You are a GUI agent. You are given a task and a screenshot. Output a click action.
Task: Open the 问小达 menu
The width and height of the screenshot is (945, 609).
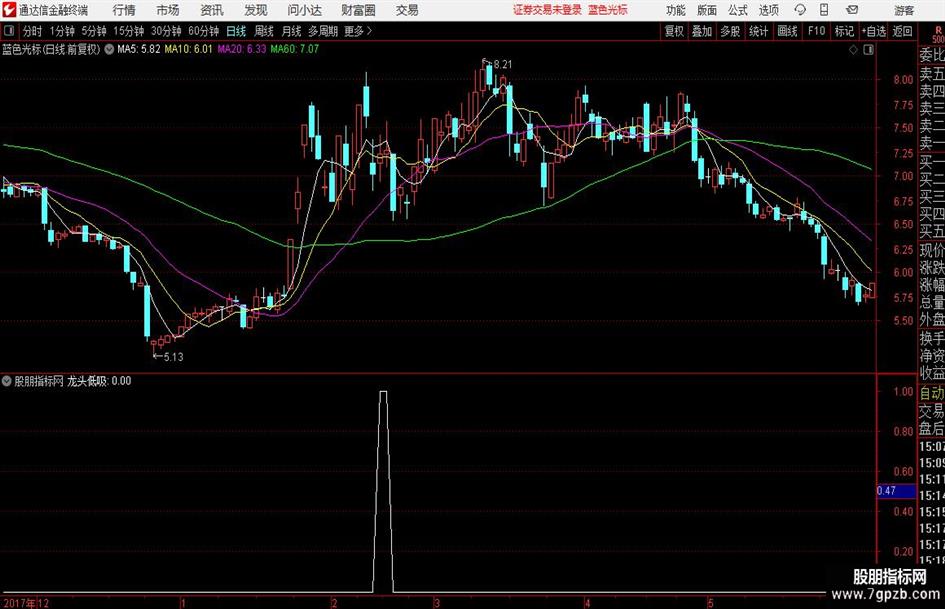coord(304,10)
